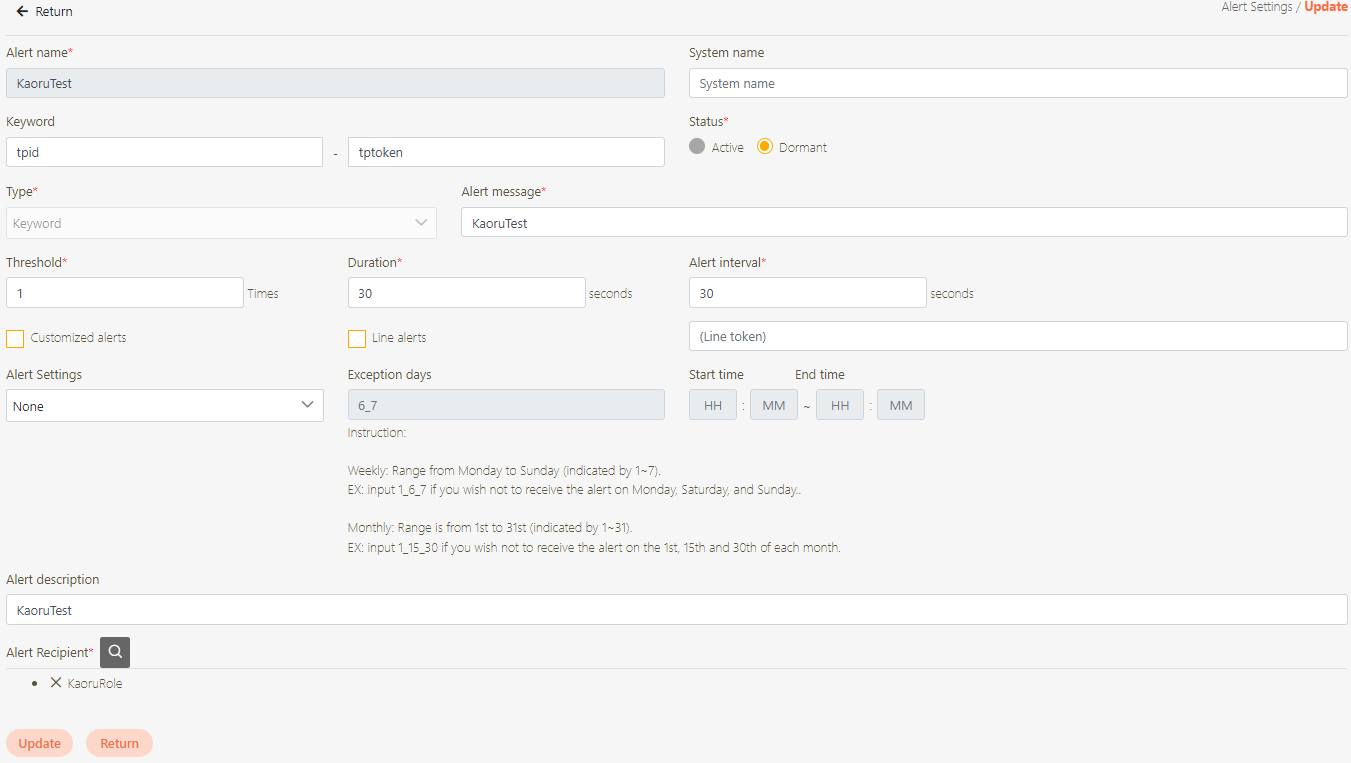Click into the System name field
This screenshot has width=1351, height=763.
pos(1018,83)
